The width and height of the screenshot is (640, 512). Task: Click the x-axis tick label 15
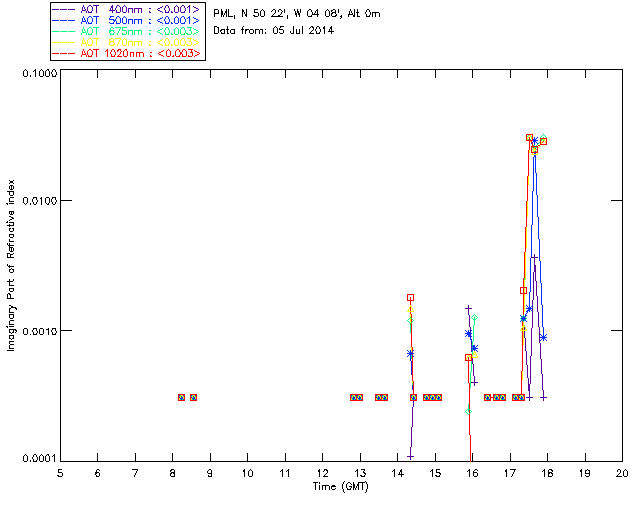click(x=435, y=473)
